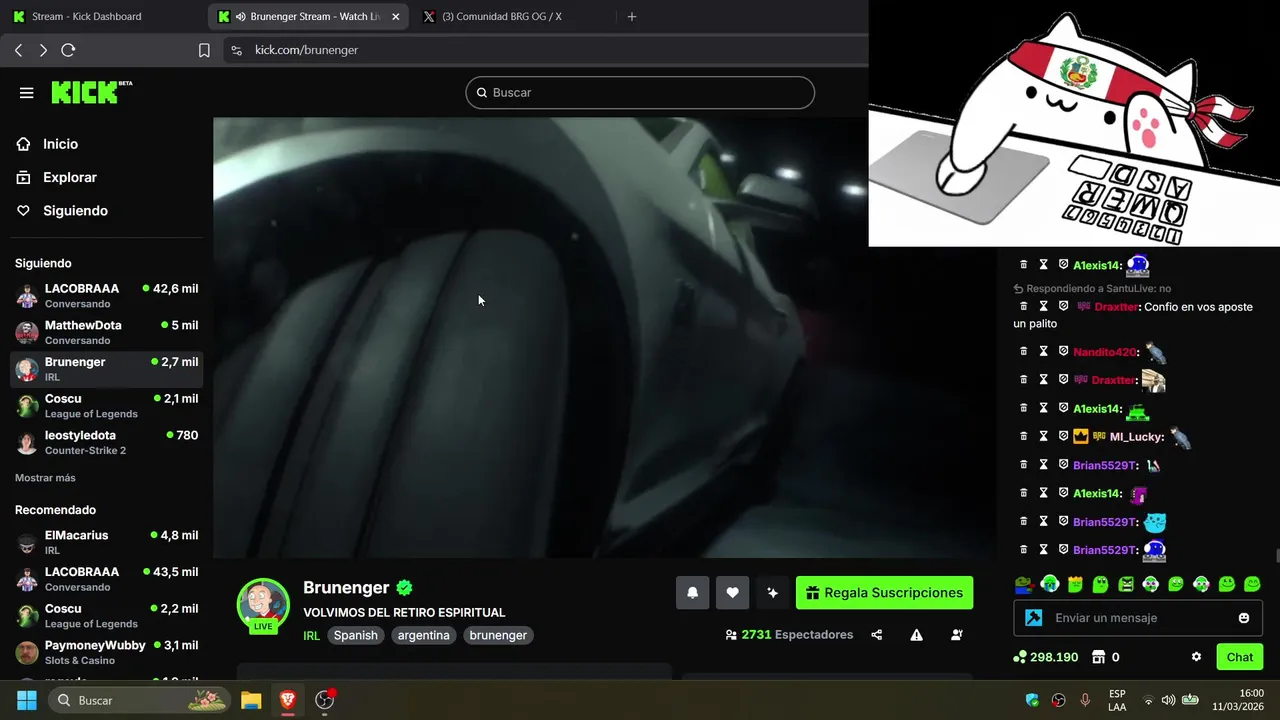Click the last green smiley quick emote
The width and height of the screenshot is (1280, 720).
tap(1252, 584)
